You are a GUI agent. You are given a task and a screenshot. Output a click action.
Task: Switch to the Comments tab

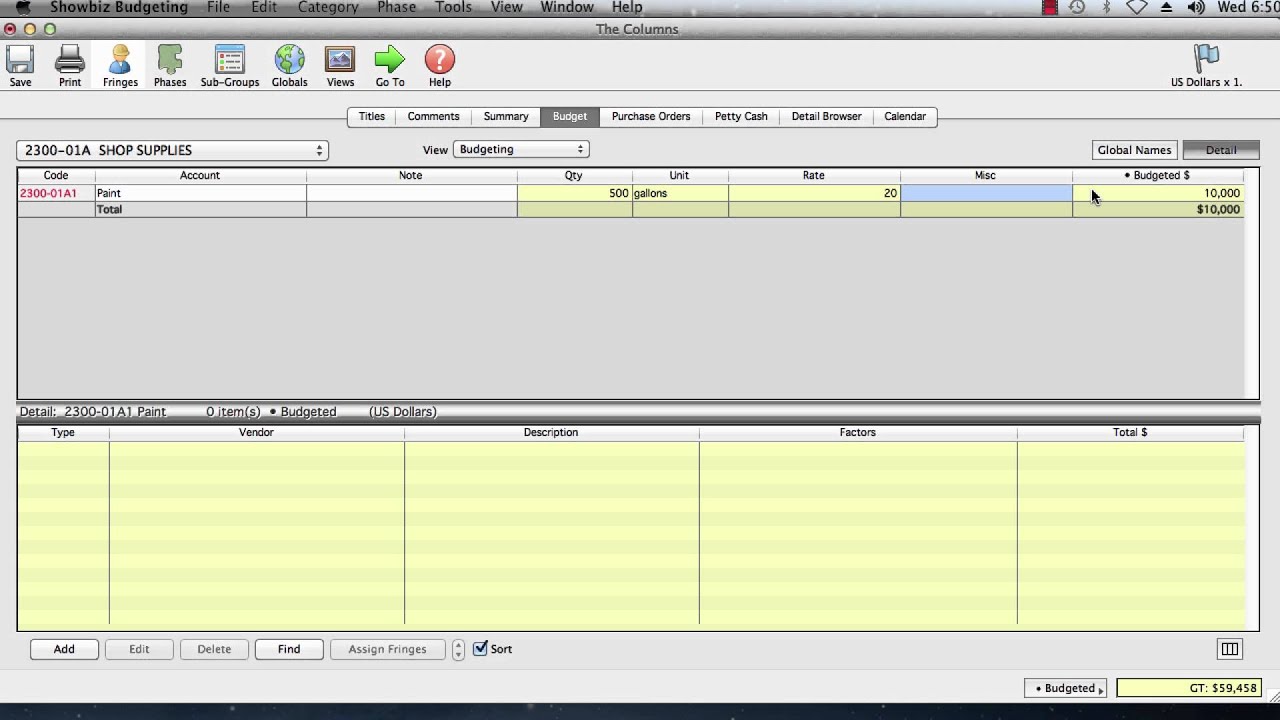tap(433, 116)
